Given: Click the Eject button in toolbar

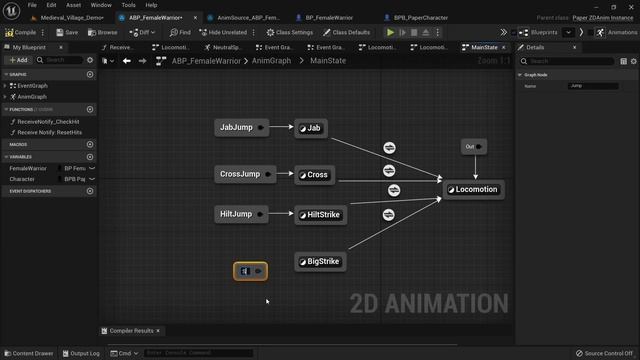Looking at the screenshot, I should click(426, 32).
